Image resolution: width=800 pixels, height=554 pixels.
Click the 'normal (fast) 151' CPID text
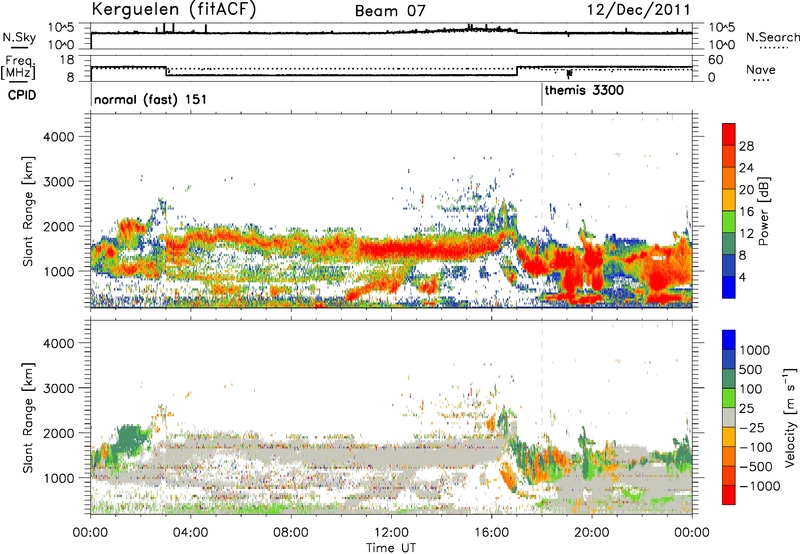(x=151, y=99)
